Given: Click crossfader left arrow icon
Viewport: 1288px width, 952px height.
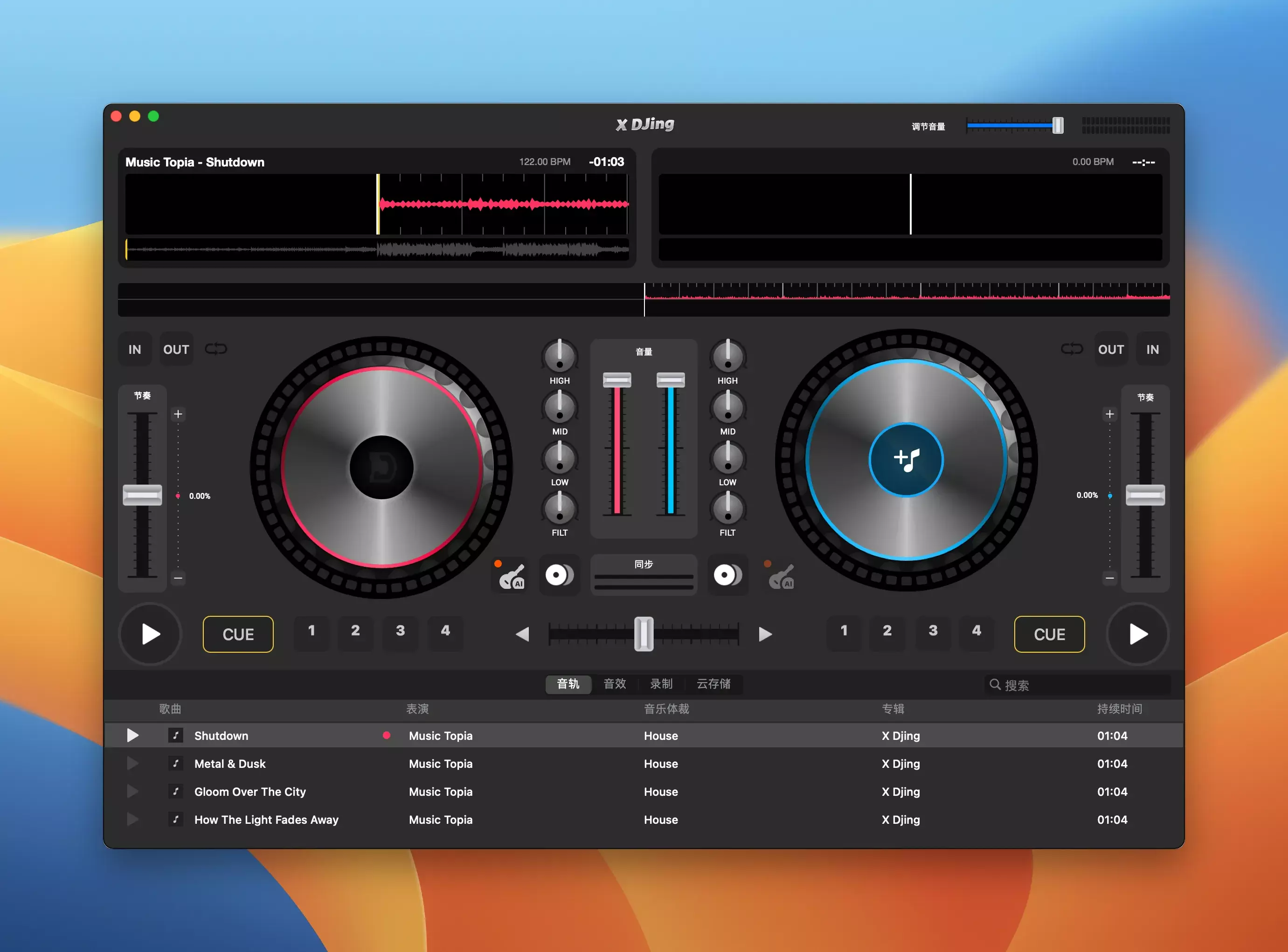Looking at the screenshot, I should [523, 635].
